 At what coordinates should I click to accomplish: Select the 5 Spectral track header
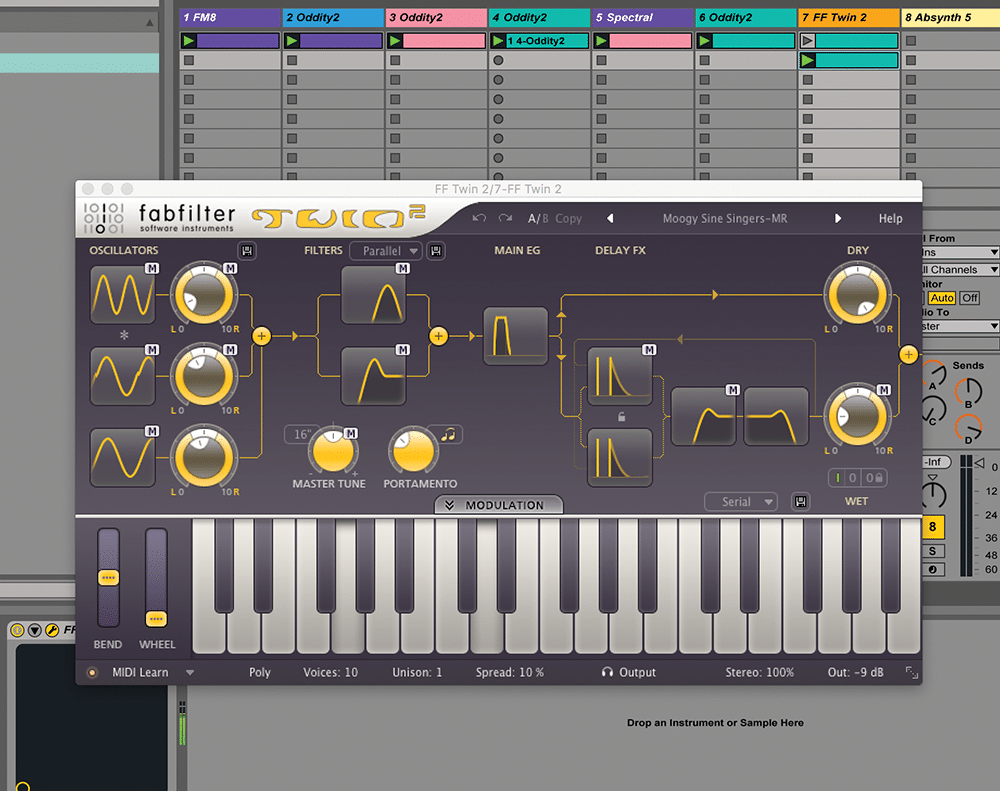point(642,17)
